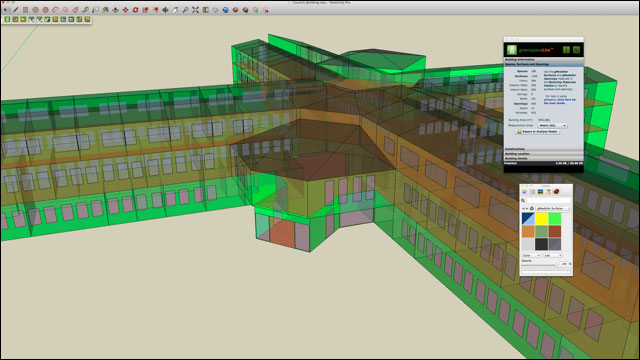This screenshot has width=640, height=360.
Task: Pick the muted green surface swatch
Action: 541,231
